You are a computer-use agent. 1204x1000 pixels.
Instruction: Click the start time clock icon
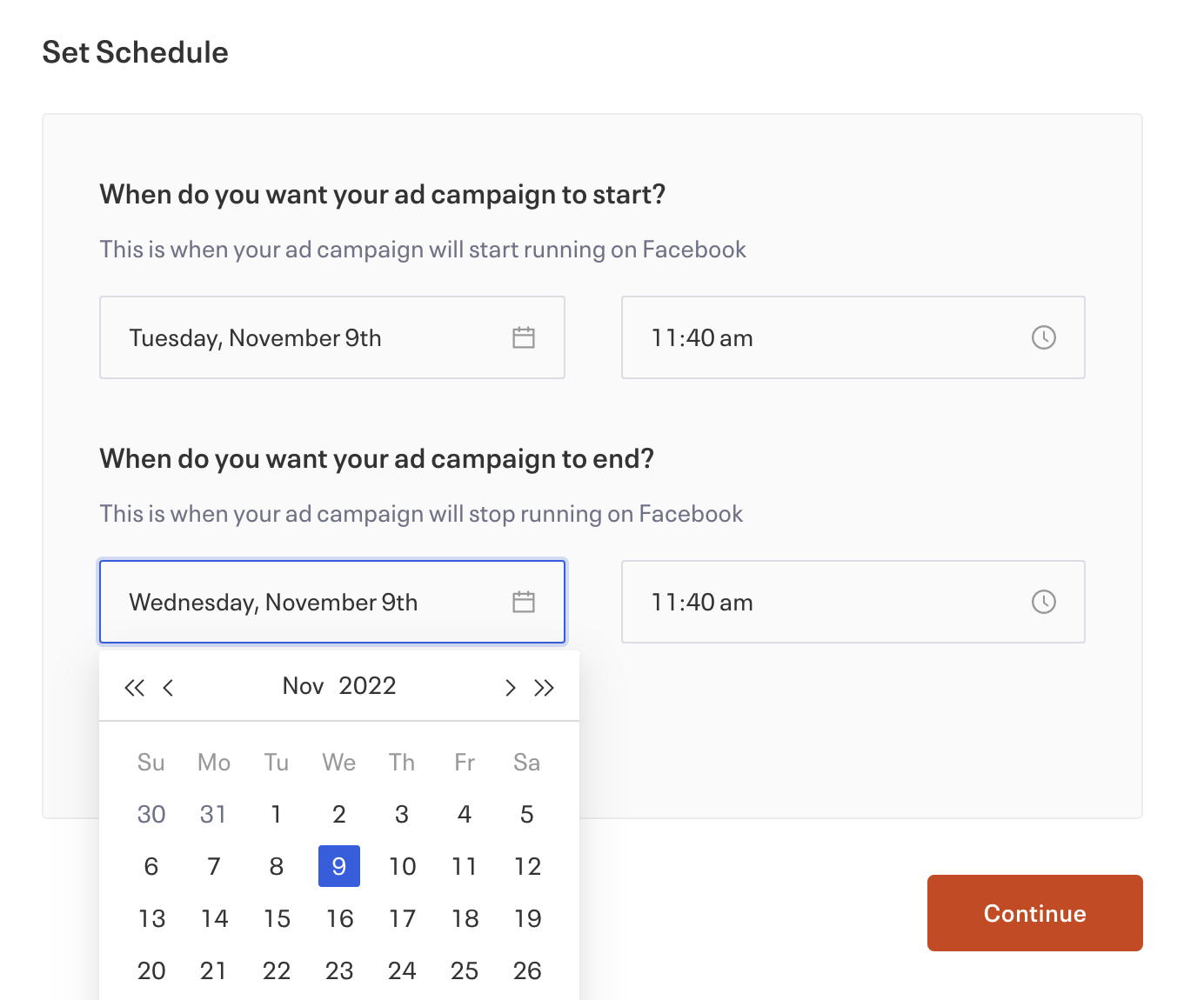tap(1043, 337)
